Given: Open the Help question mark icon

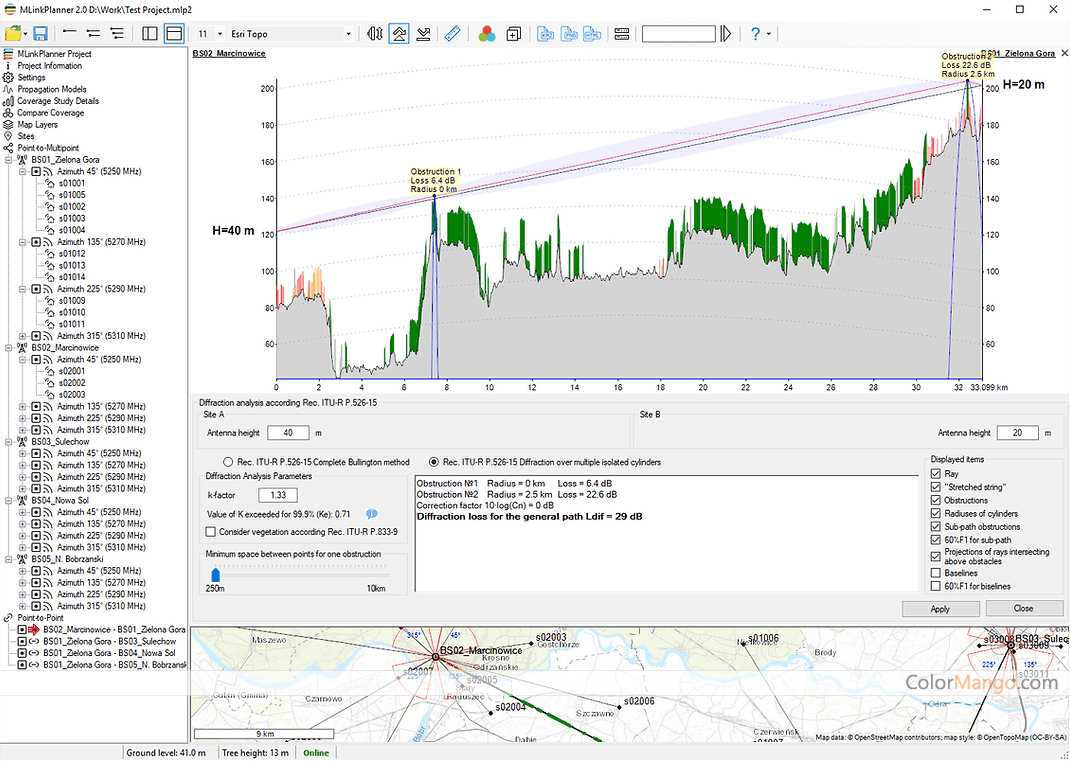Looking at the screenshot, I should pyautogui.click(x=756, y=34).
